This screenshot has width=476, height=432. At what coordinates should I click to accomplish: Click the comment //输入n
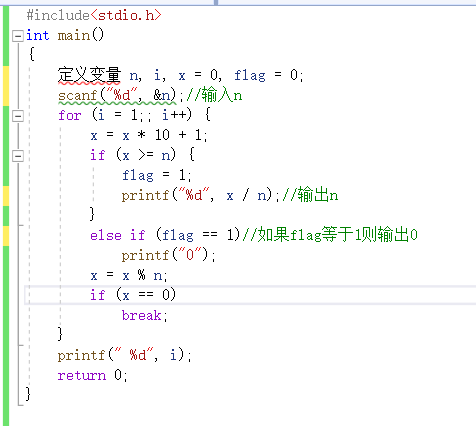point(214,95)
